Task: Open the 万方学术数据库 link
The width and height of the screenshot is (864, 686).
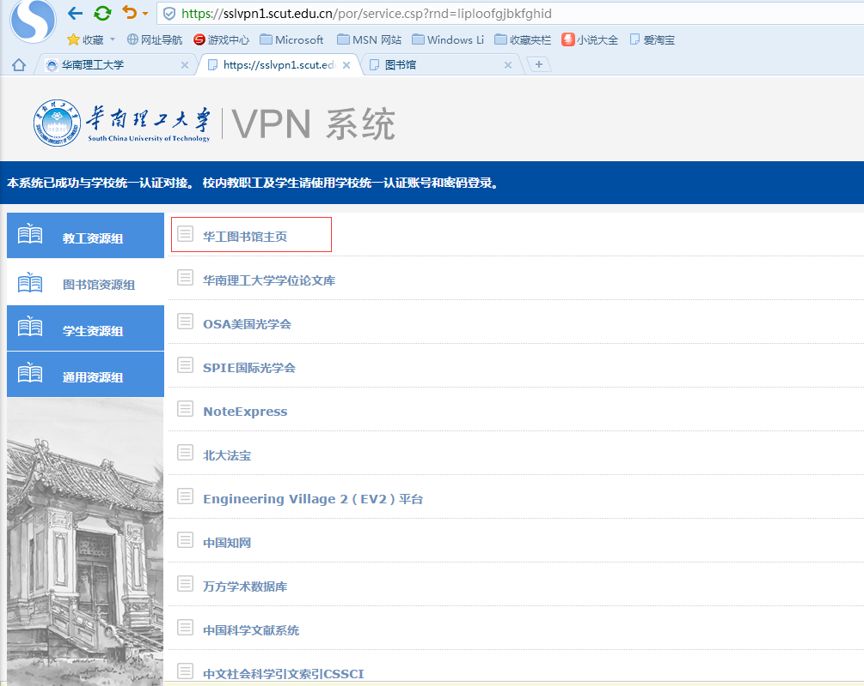Action: (x=245, y=586)
